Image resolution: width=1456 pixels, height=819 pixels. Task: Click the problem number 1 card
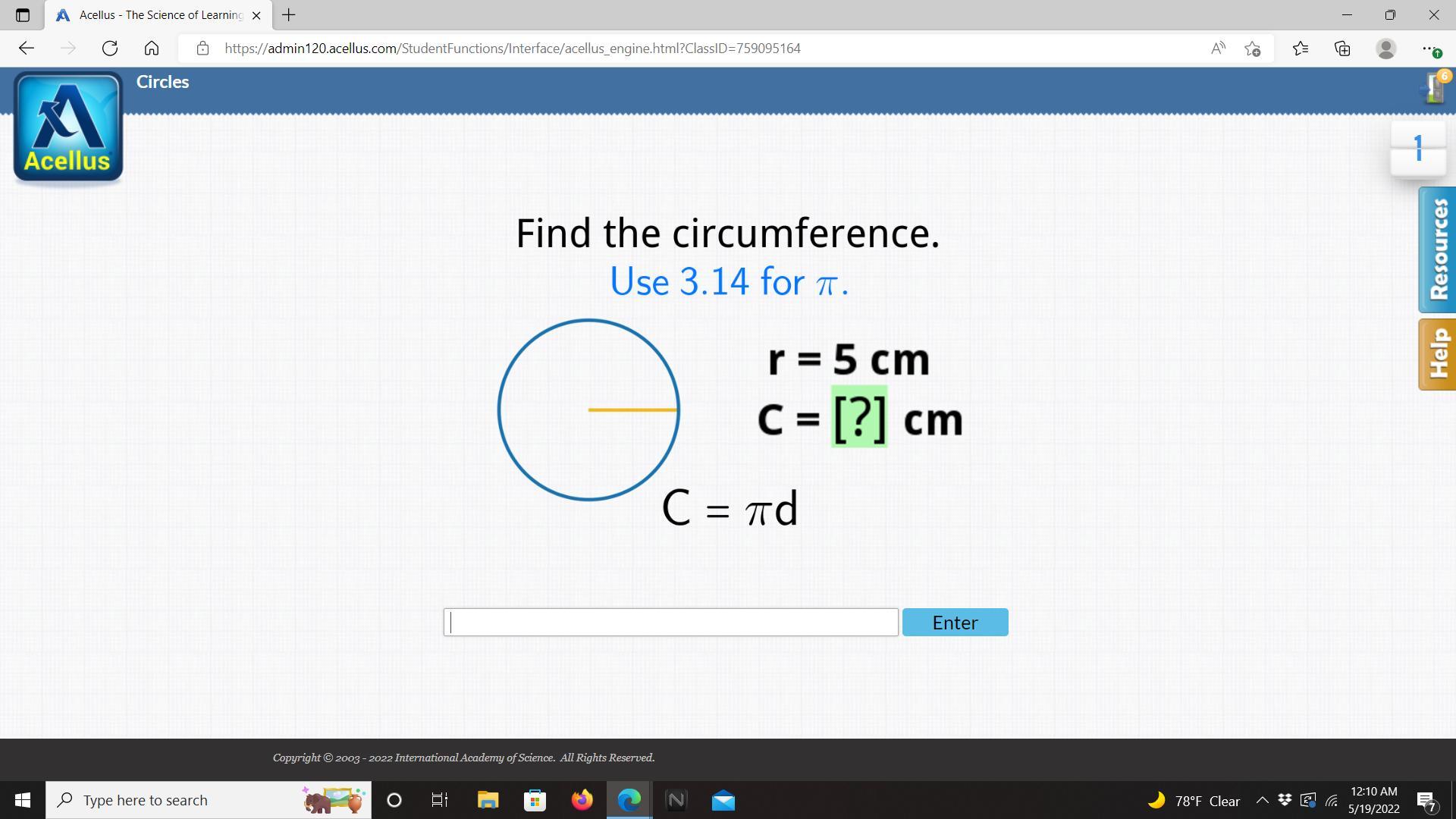pyautogui.click(x=1418, y=148)
